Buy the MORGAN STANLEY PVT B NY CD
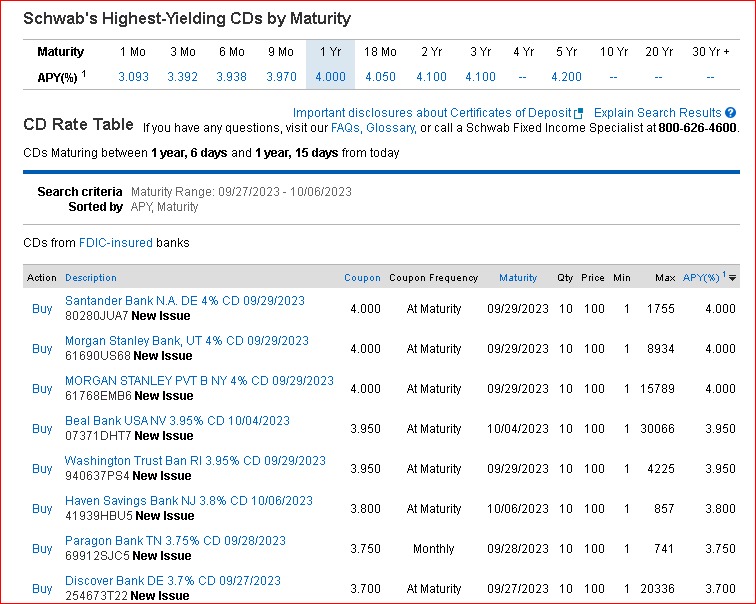Viewport: 756px width, 604px height. (x=42, y=389)
